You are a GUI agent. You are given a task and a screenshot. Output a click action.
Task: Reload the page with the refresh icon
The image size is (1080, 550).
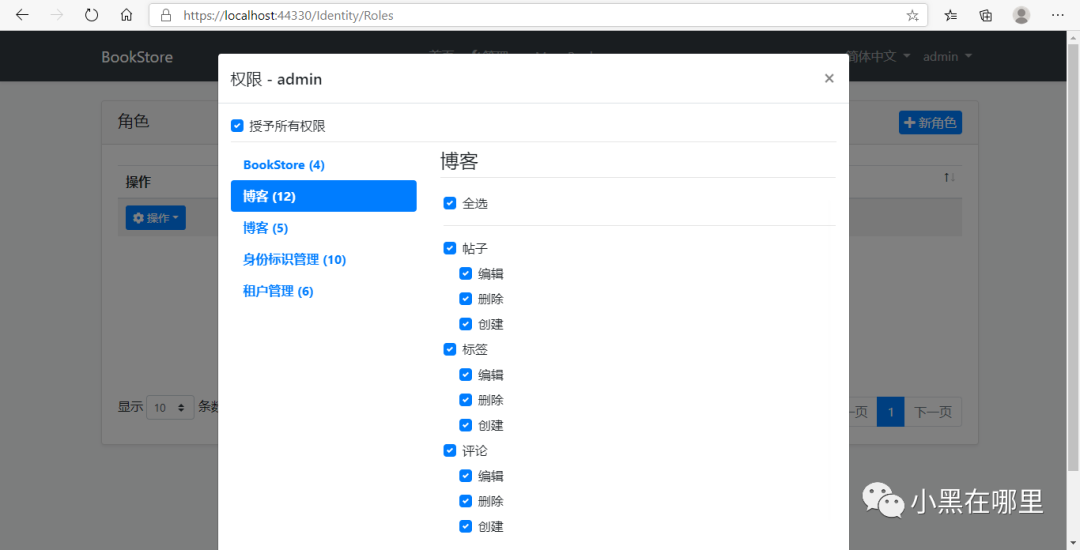click(x=92, y=15)
